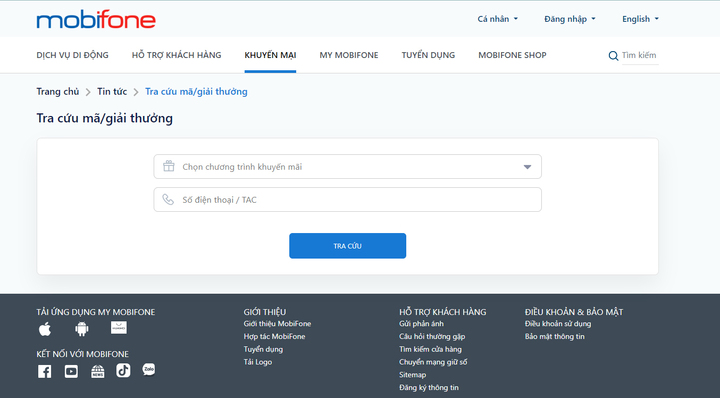Open MobiFone's Zalo chat icon
The width and height of the screenshot is (720, 398).
tap(149, 370)
